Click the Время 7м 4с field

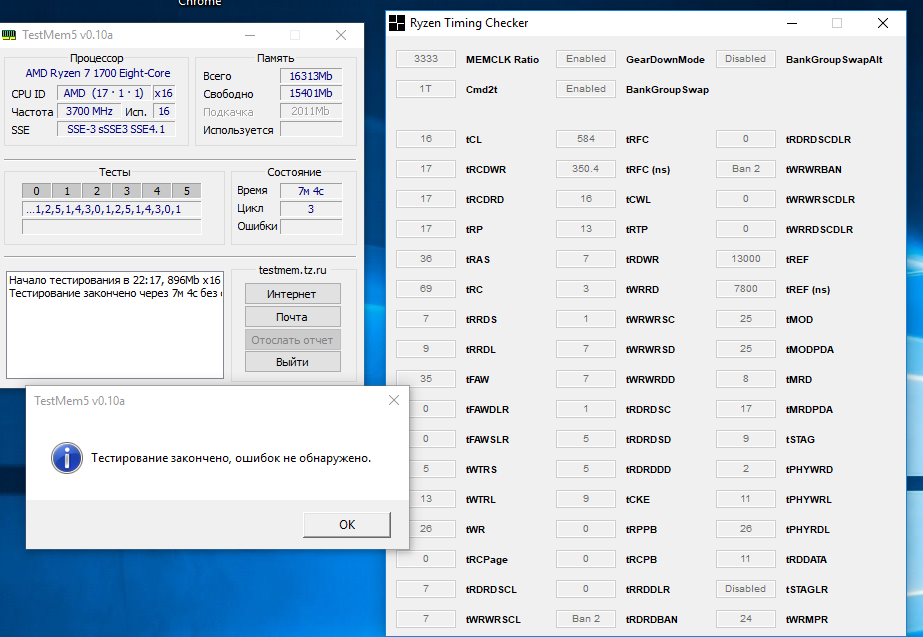pyautogui.click(x=311, y=191)
